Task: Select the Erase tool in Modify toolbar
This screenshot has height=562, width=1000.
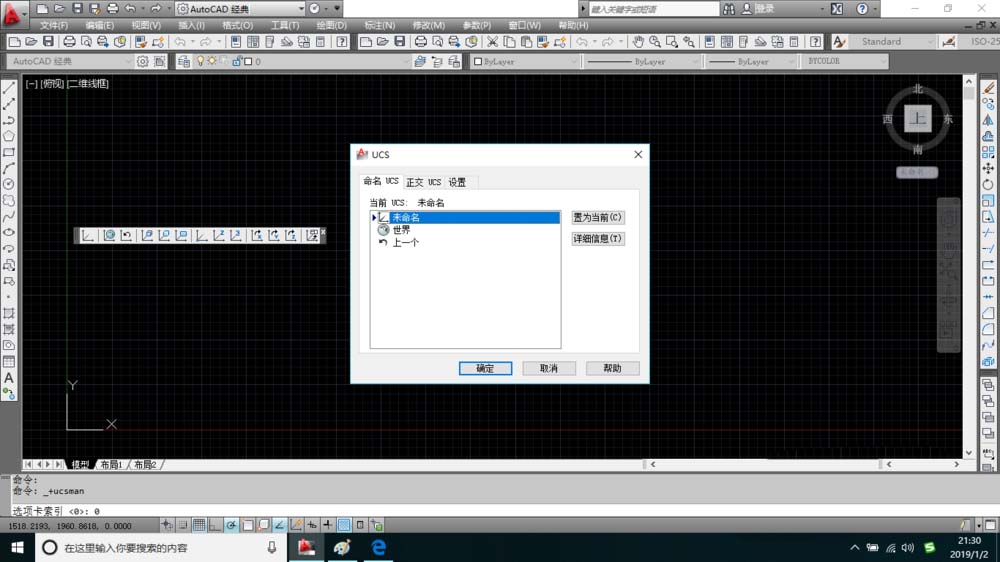Action: coord(988,88)
